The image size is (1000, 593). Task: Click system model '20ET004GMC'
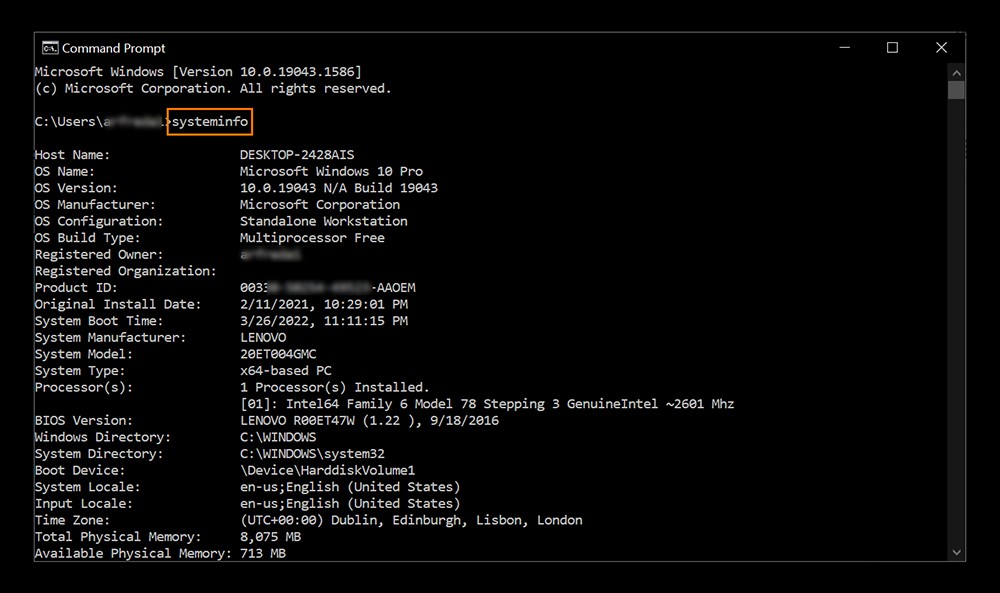(x=278, y=354)
